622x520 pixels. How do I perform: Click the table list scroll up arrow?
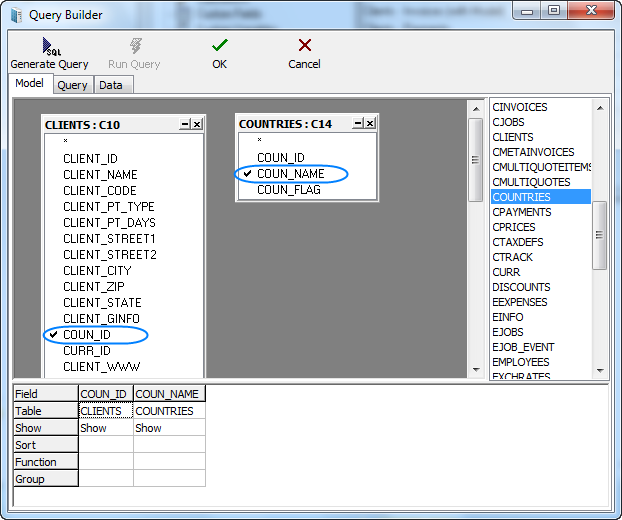click(x=600, y=108)
